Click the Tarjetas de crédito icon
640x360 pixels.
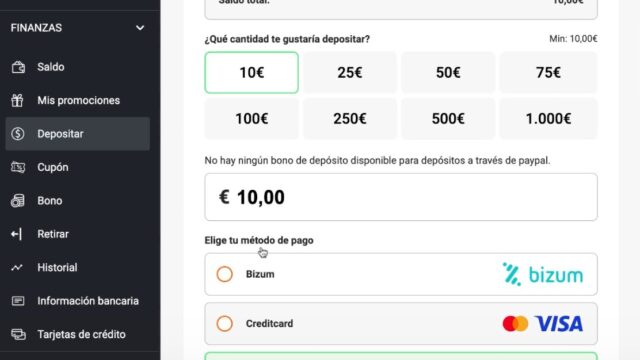(18, 335)
